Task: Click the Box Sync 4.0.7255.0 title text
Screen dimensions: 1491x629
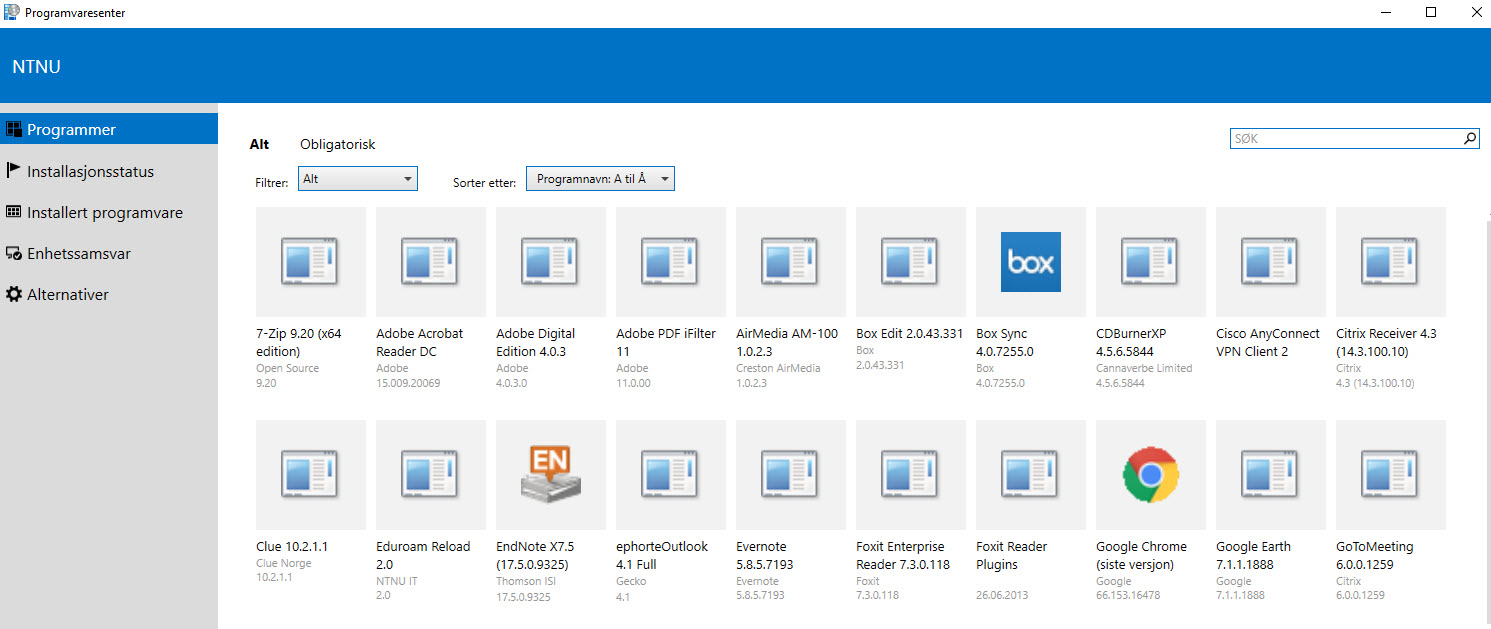Action: [1005, 342]
